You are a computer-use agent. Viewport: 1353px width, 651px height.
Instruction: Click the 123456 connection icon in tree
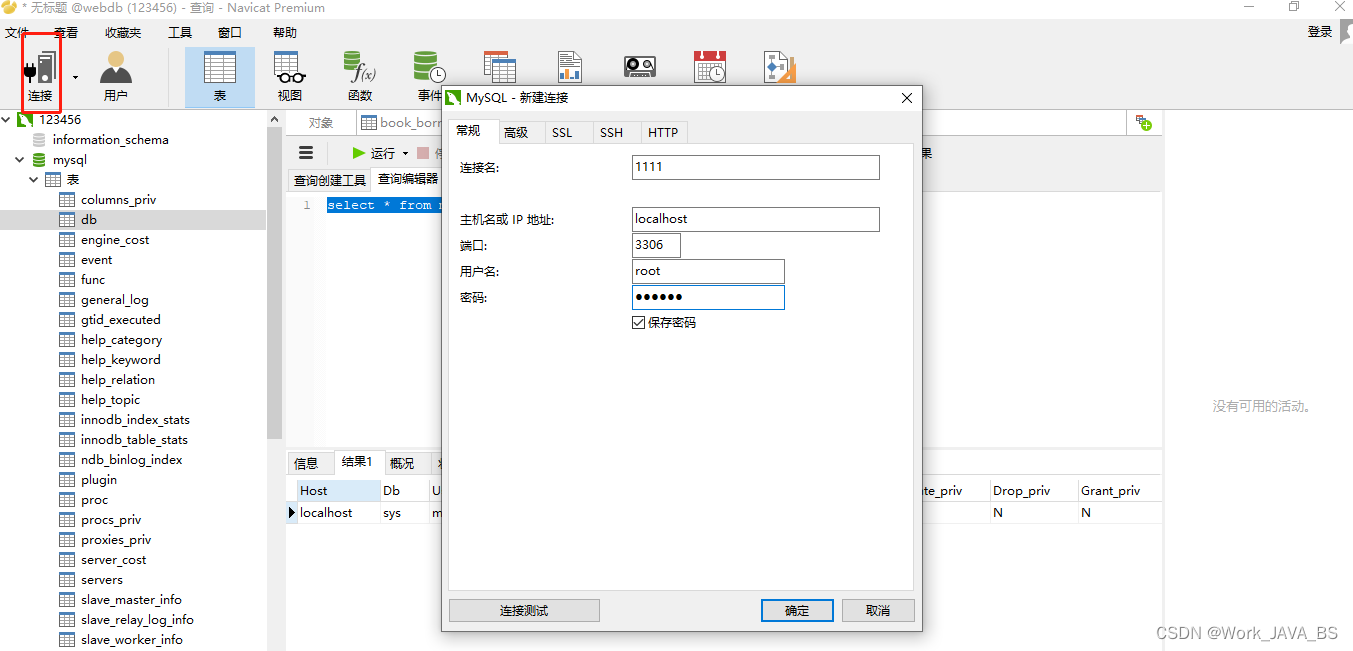[x=25, y=119]
